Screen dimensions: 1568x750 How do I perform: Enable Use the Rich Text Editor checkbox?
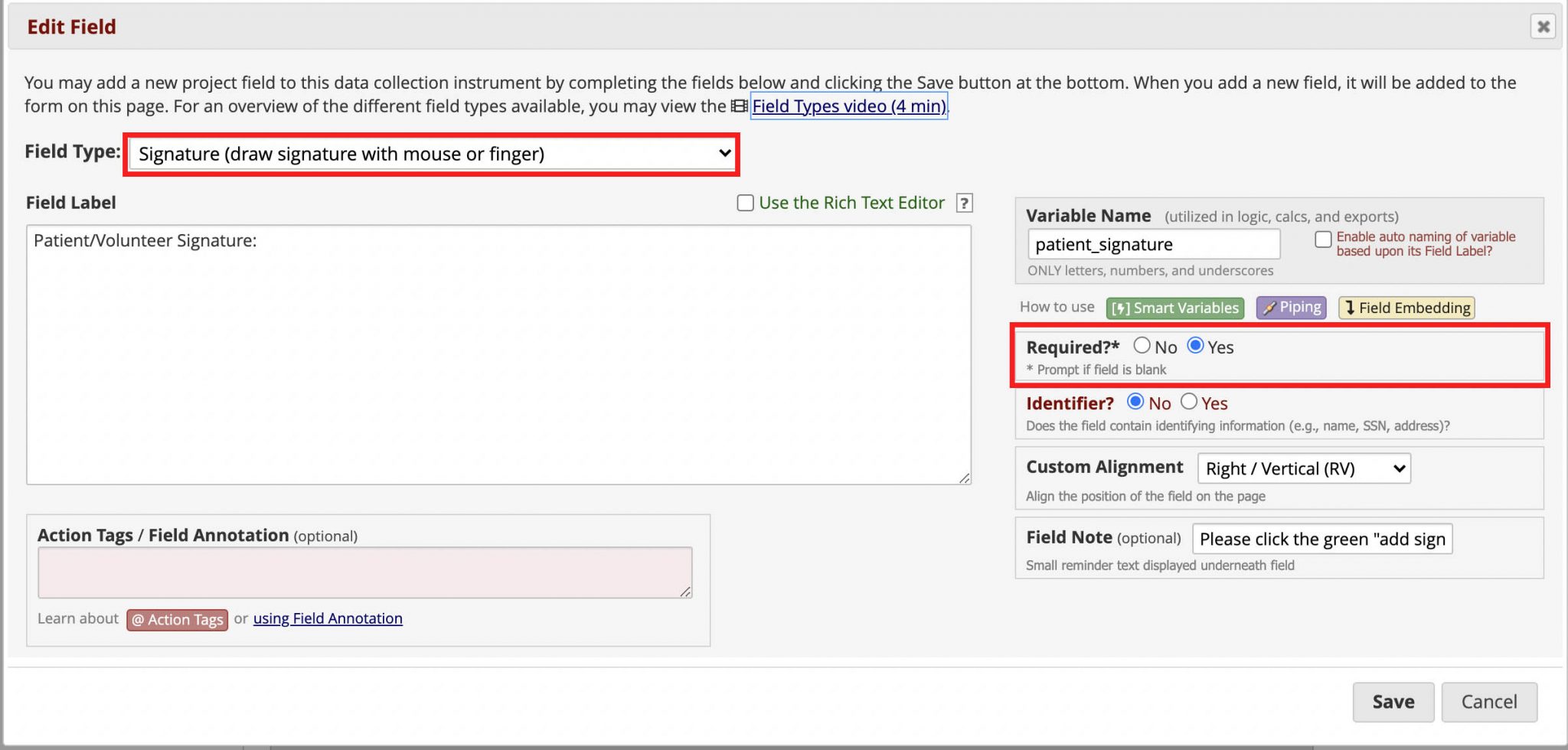(x=745, y=203)
